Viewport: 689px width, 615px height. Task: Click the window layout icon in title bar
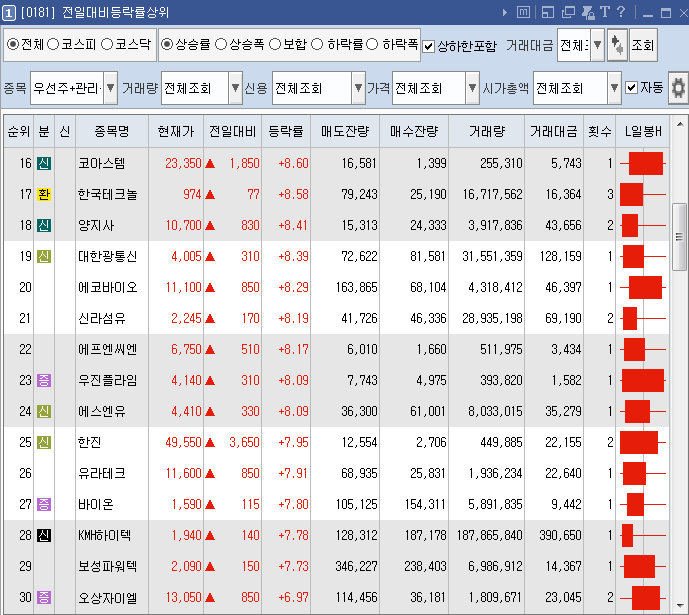tap(548, 12)
